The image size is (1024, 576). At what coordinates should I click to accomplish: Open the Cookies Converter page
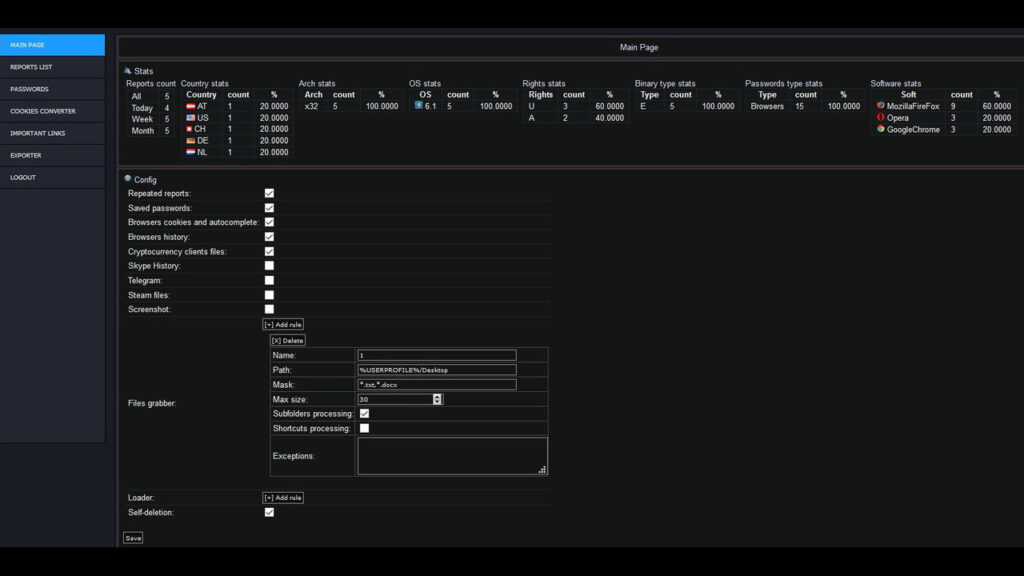52,111
